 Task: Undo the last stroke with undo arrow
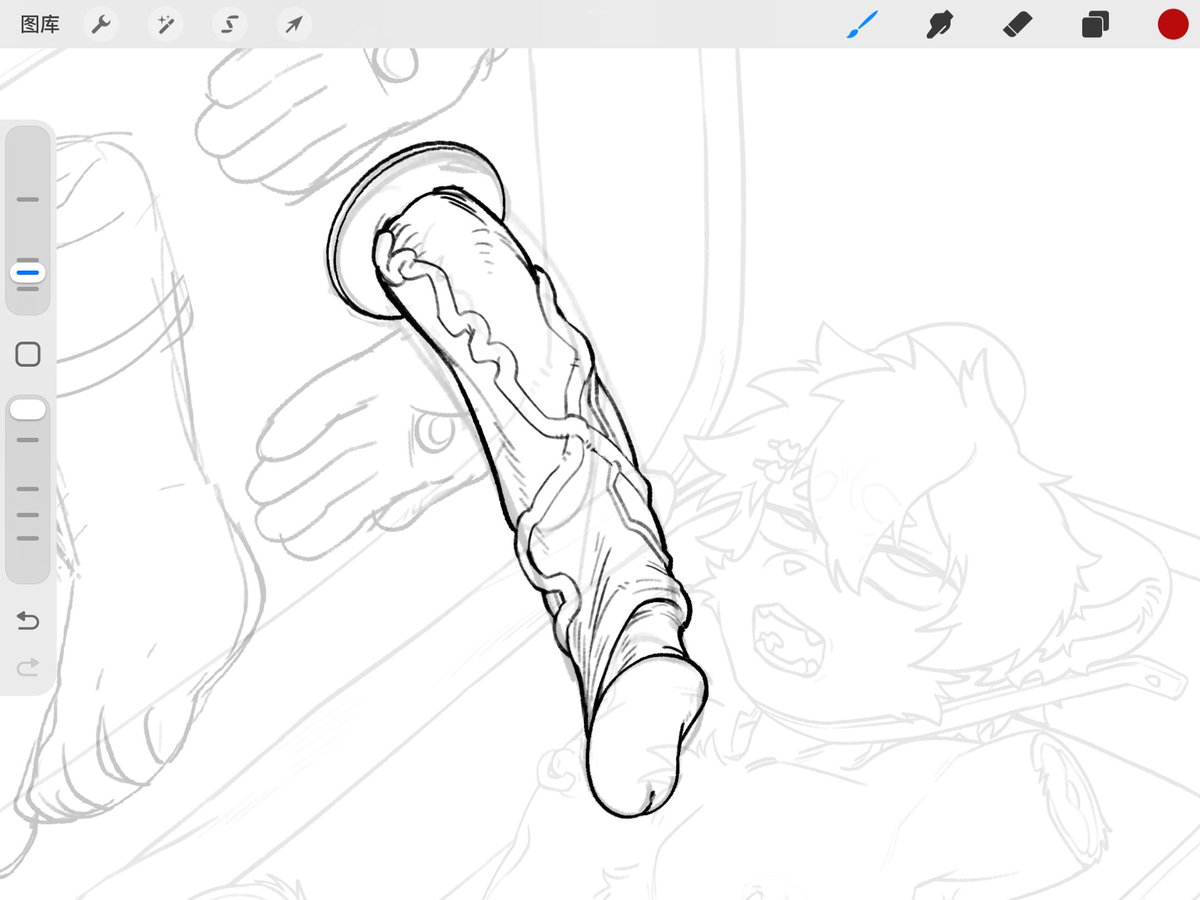(28, 621)
